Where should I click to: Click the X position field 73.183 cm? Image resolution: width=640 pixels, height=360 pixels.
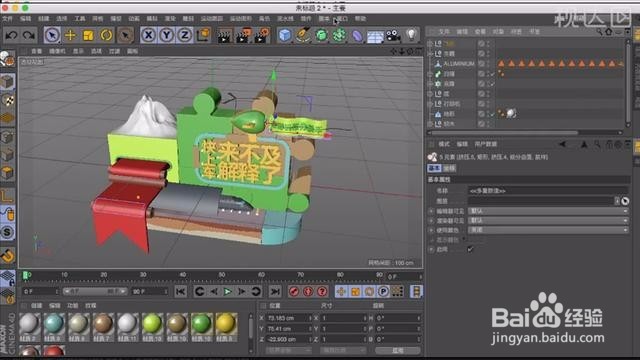(289, 318)
